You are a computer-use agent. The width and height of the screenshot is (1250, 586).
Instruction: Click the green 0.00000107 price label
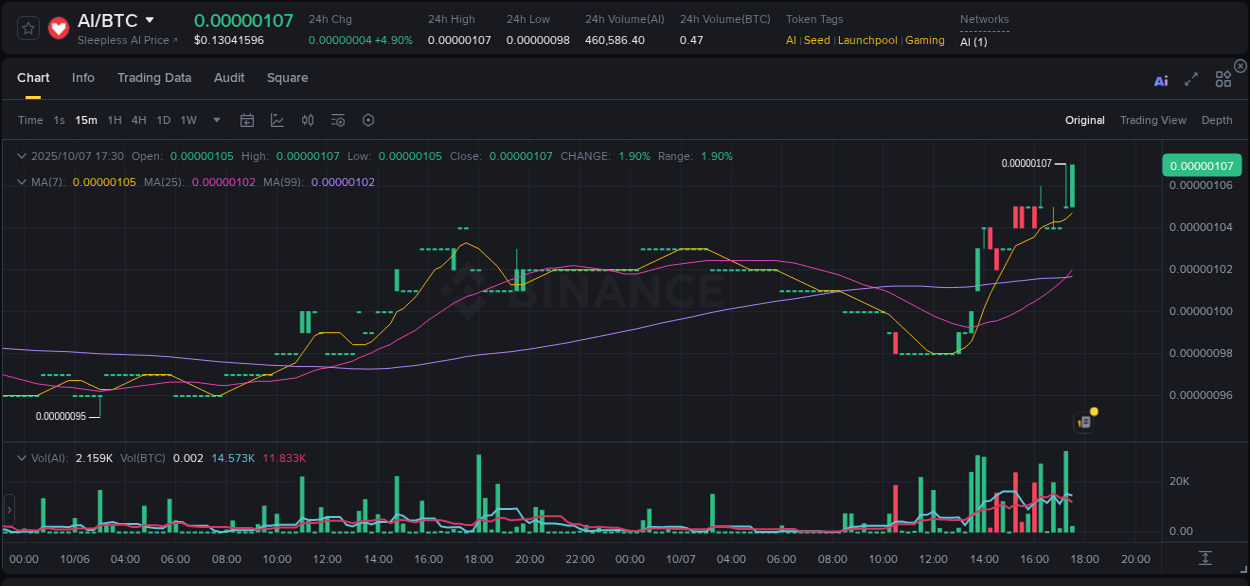coord(1200,164)
